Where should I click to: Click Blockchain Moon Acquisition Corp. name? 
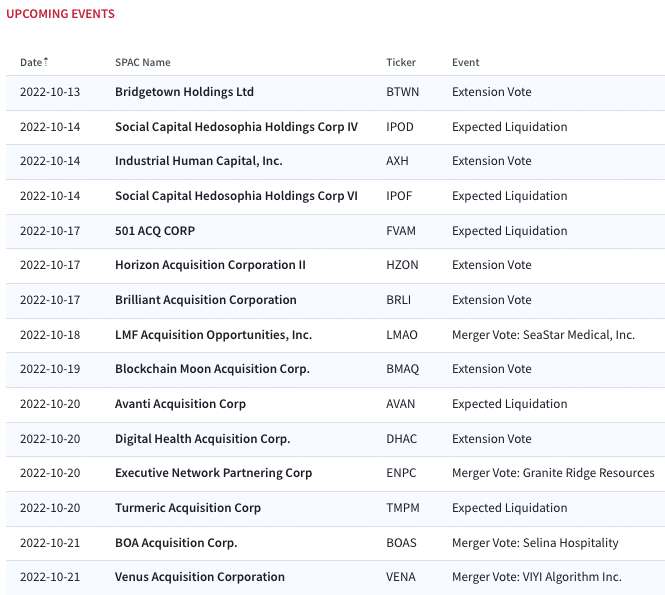pos(212,369)
